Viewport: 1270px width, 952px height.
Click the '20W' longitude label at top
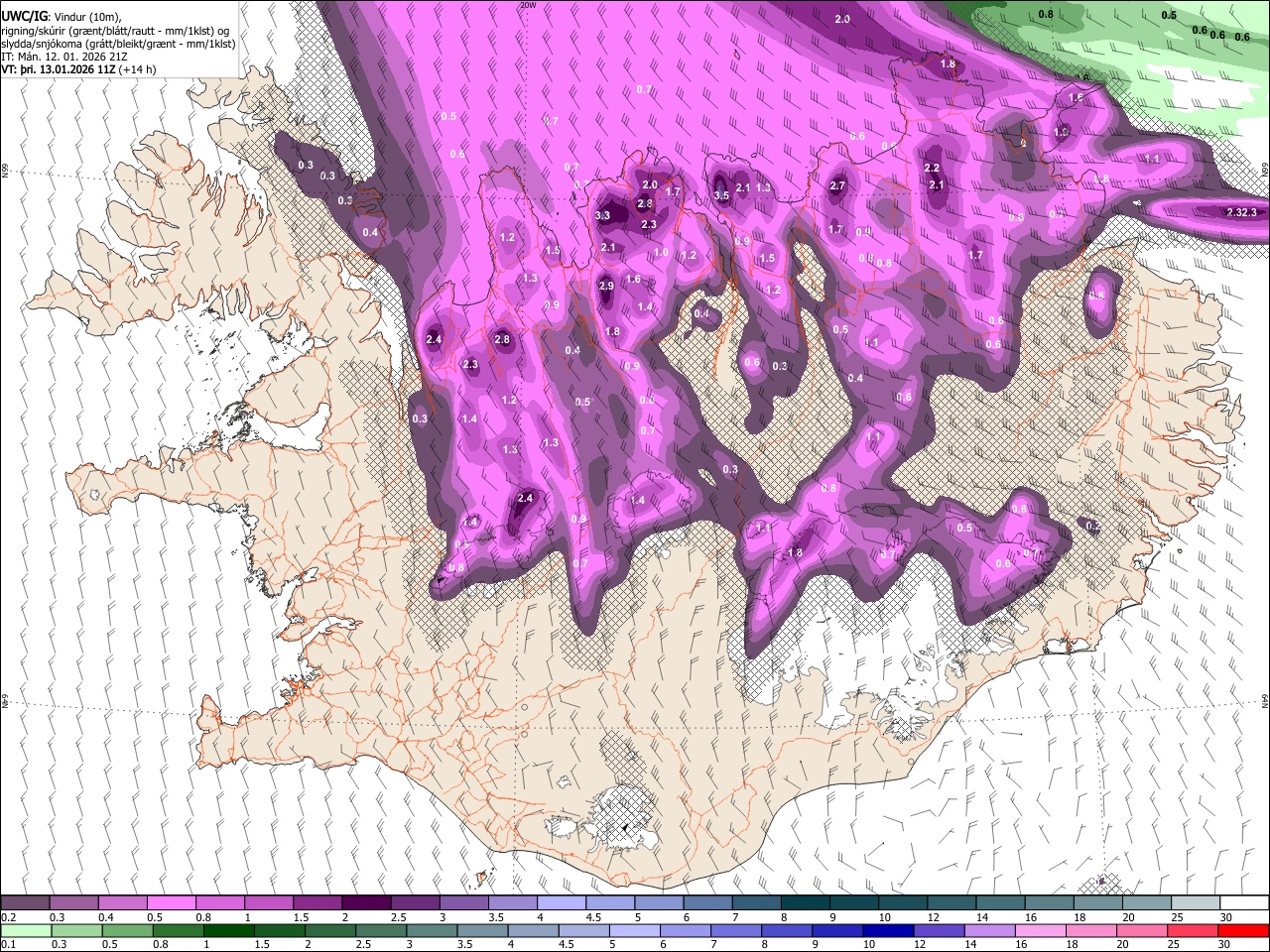click(529, 5)
